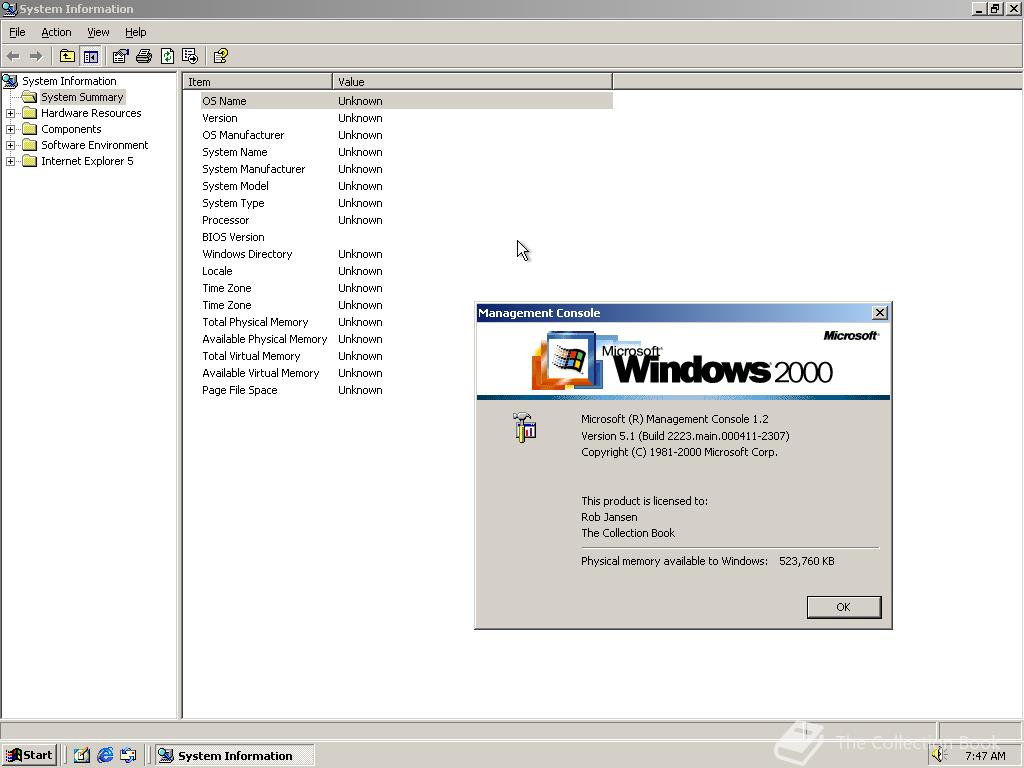Select the Available Virtual Memory row

tap(406, 373)
